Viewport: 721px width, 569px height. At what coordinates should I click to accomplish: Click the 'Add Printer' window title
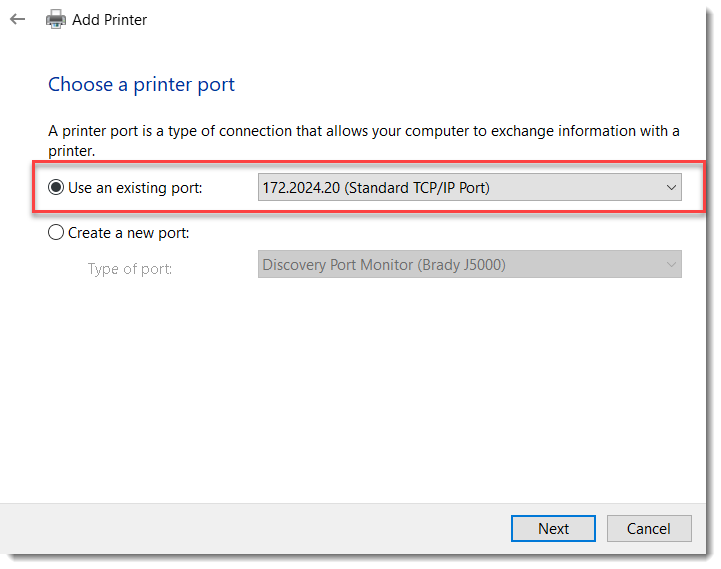[x=110, y=19]
